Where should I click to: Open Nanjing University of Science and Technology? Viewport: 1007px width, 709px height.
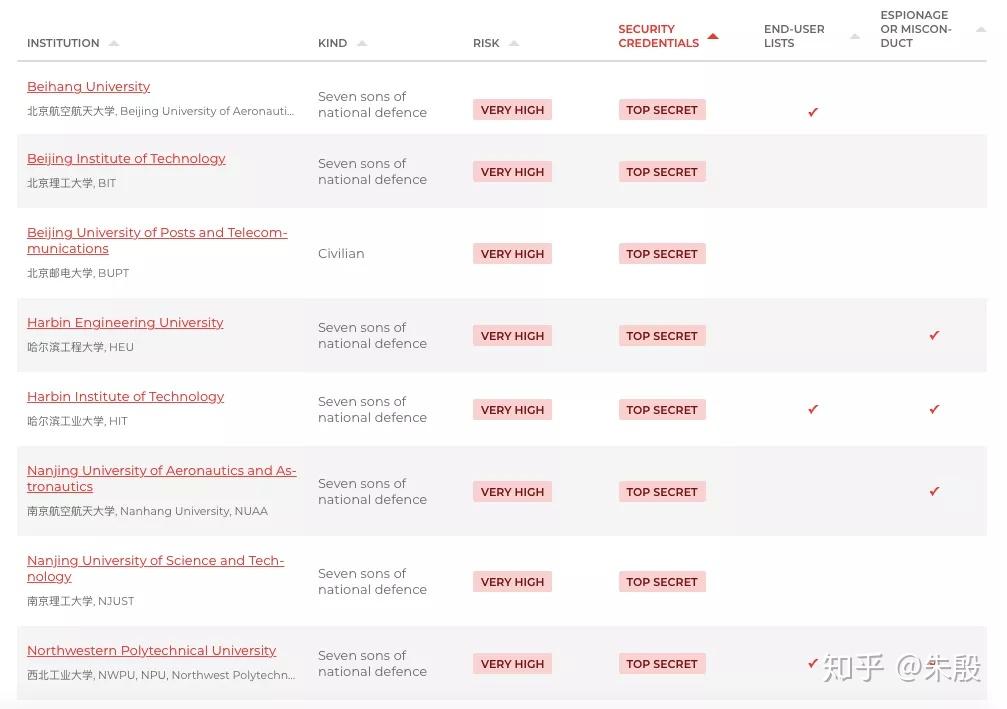tap(155, 568)
